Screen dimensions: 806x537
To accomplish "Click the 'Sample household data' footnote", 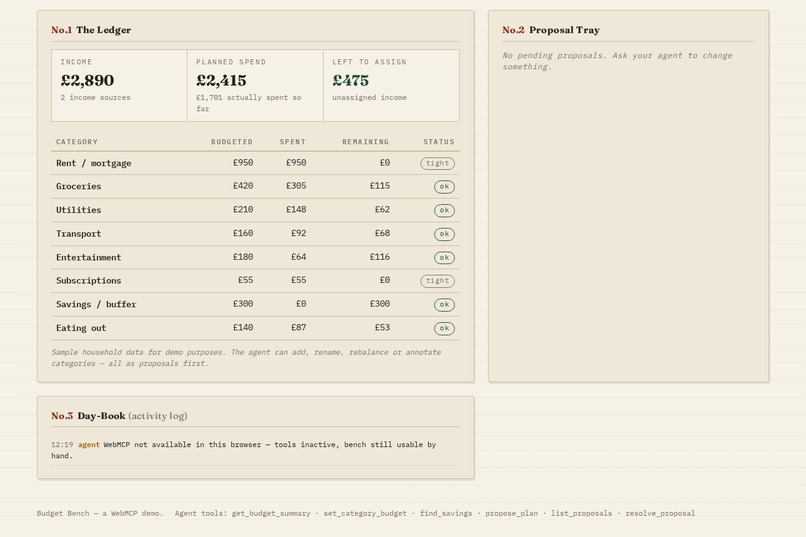I will [246, 358].
